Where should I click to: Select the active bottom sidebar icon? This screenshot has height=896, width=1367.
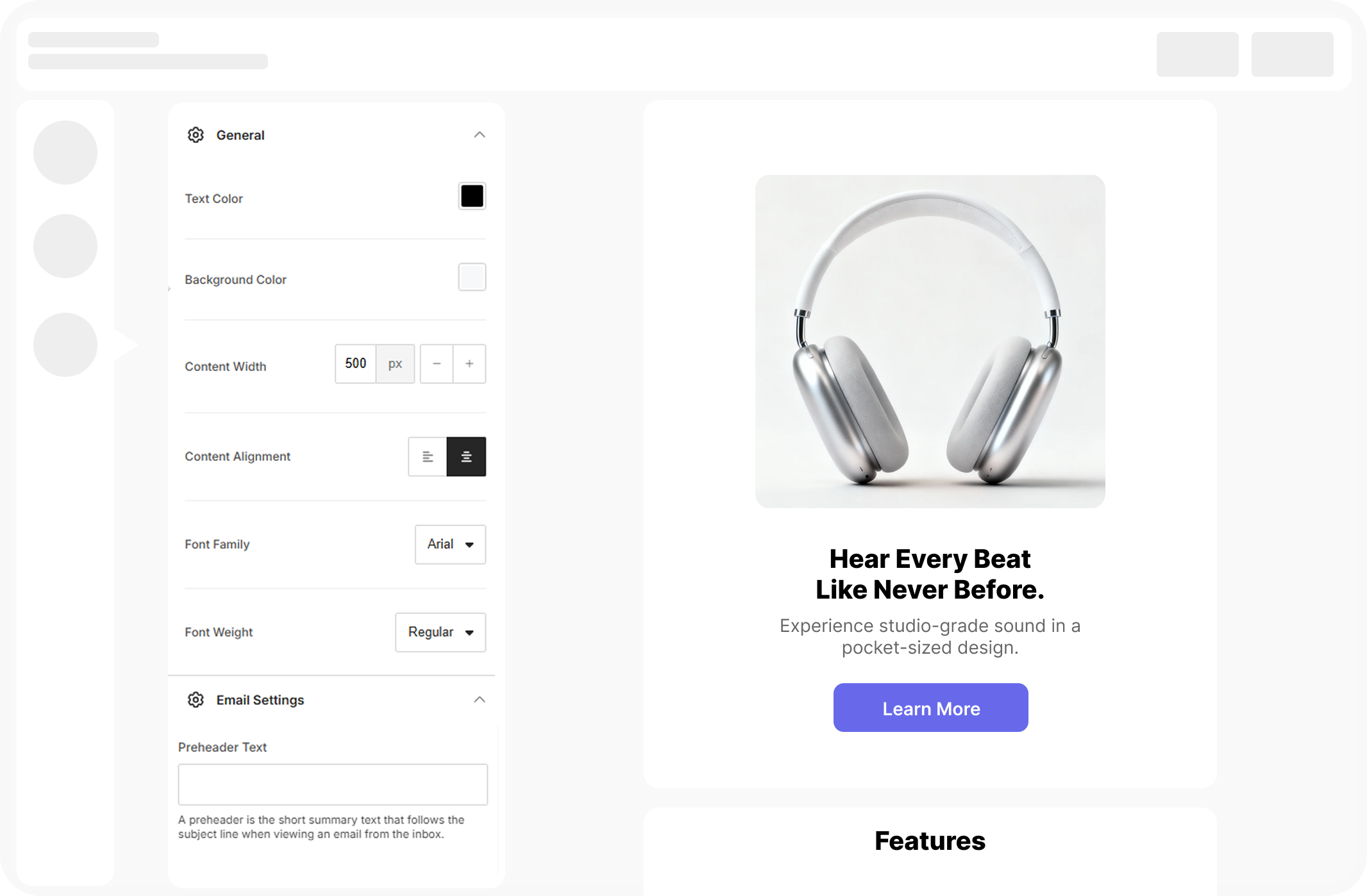point(65,344)
